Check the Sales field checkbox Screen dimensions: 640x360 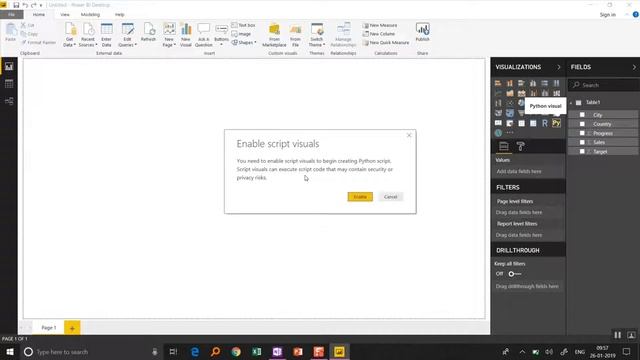coord(582,142)
